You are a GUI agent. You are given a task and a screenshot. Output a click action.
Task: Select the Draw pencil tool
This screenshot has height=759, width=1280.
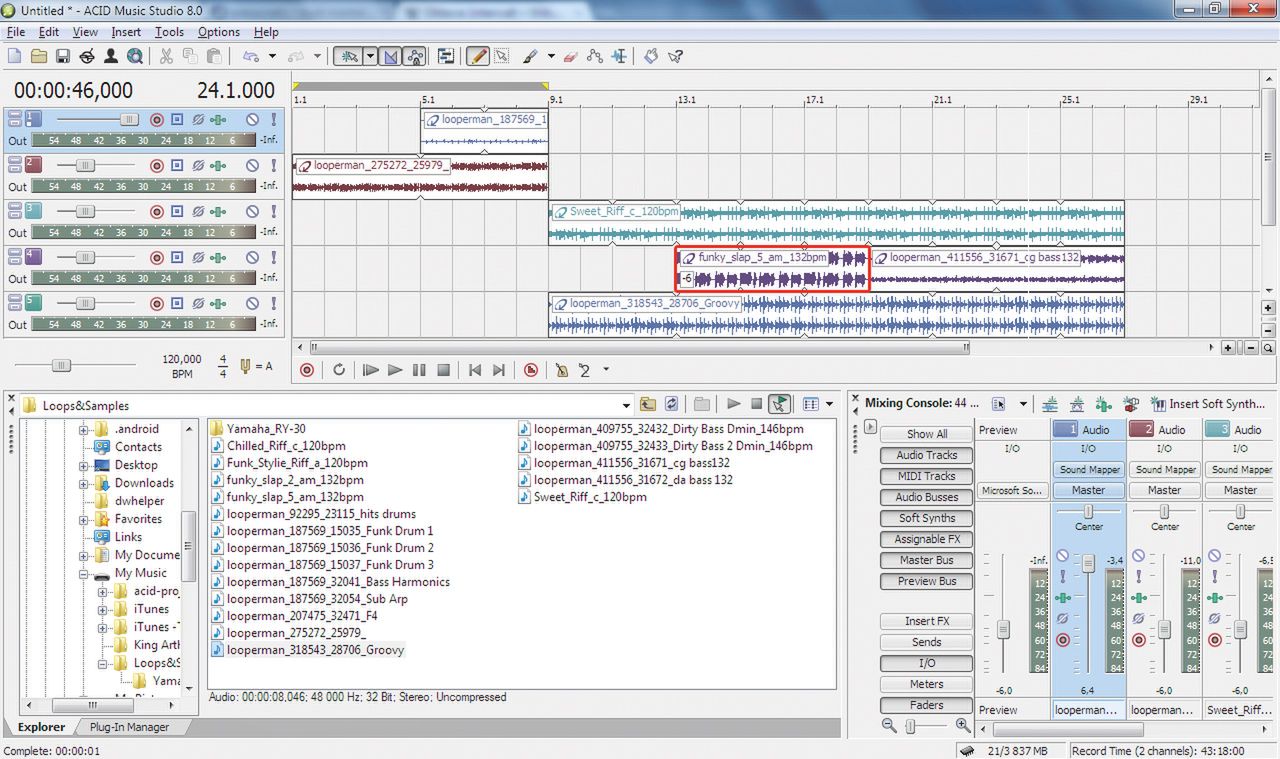pyautogui.click(x=478, y=57)
